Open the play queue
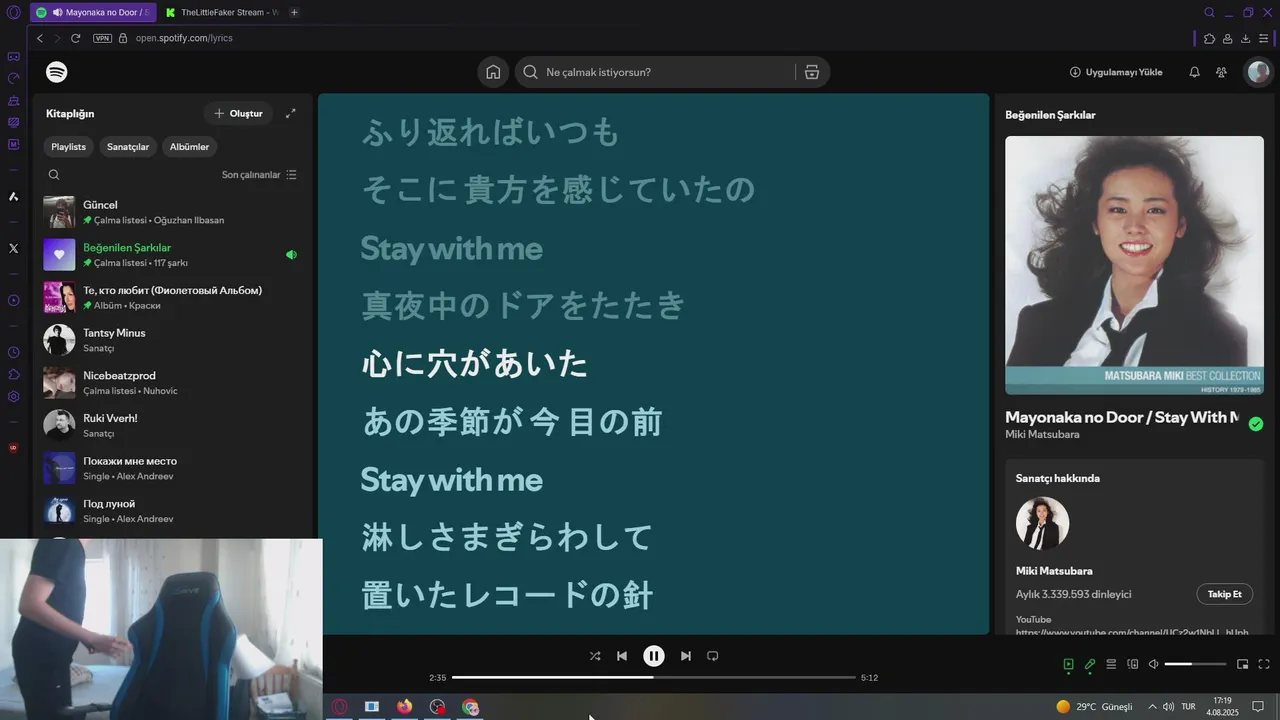This screenshot has width=1280, height=720. pos(1111,664)
